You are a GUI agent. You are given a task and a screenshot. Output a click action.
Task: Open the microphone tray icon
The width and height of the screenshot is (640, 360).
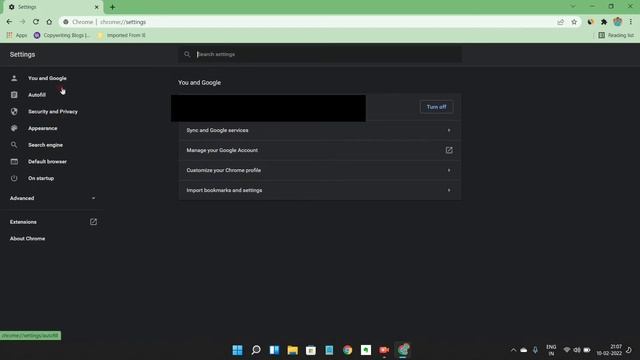coord(535,350)
